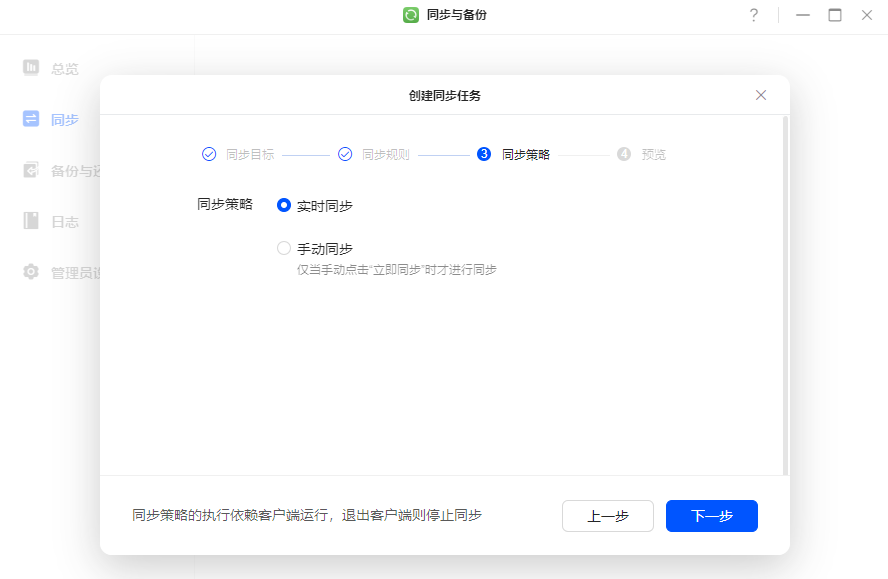
Task: Click the 总览 overview sidebar icon
Action: click(31, 68)
